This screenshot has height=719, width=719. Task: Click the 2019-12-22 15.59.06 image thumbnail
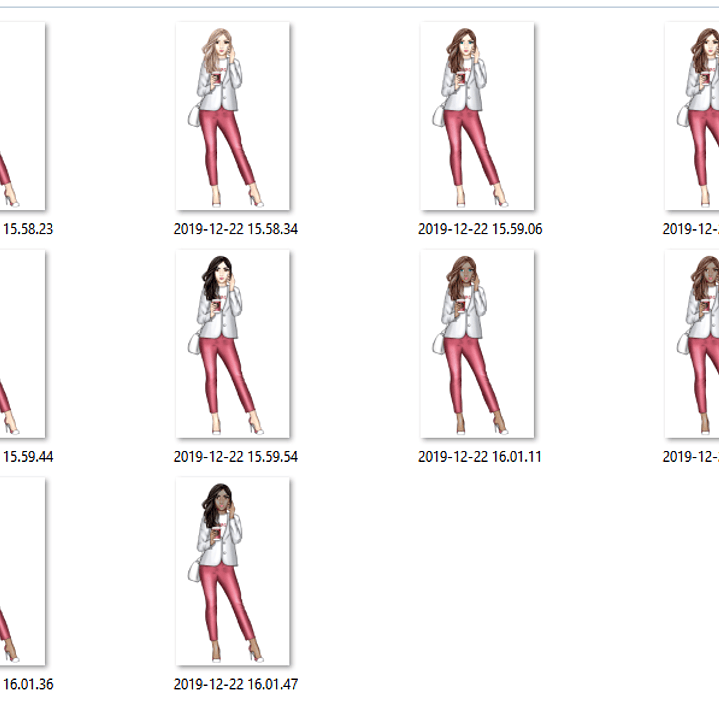tap(477, 116)
